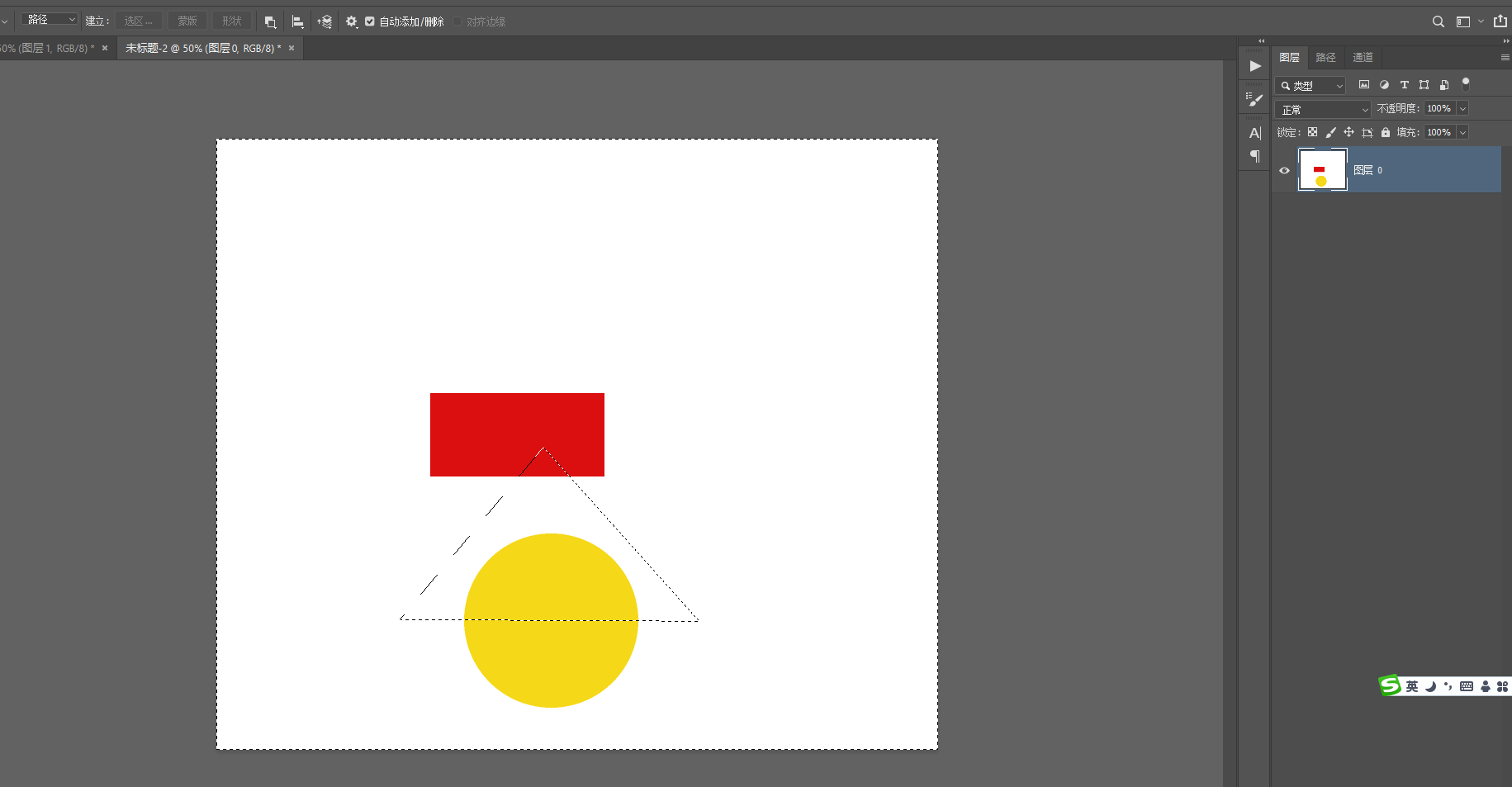Open the workspace switcher icon
The width and height of the screenshot is (1512, 787).
[1463, 21]
